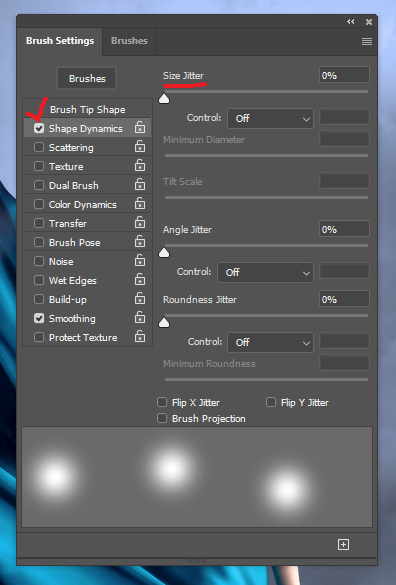Enable the Noise checkbox

click(39, 262)
